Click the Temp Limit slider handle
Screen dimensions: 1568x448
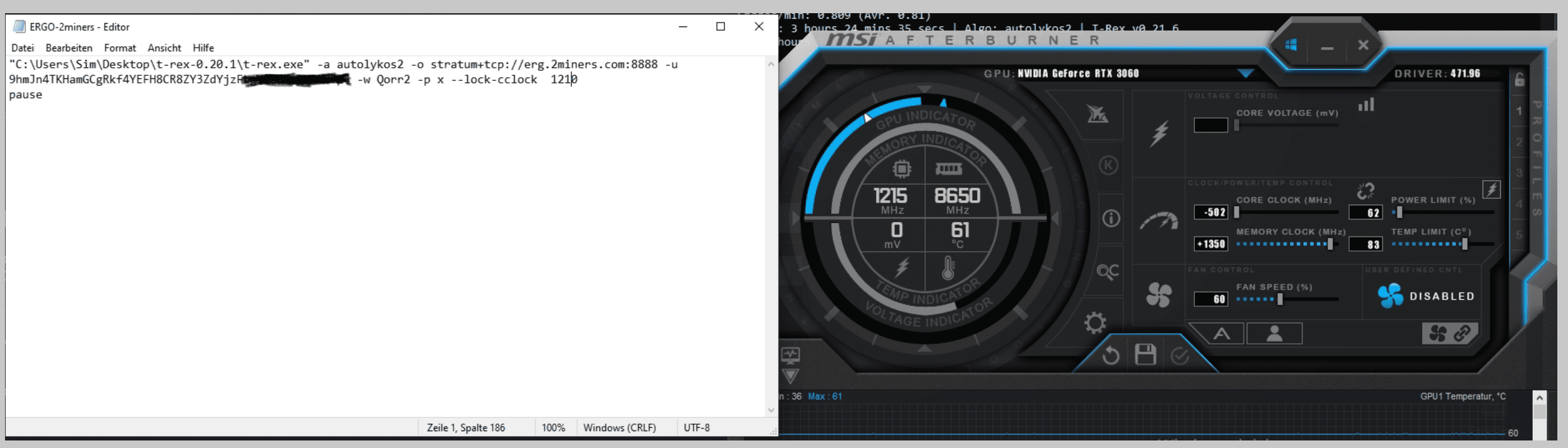click(1465, 243)
